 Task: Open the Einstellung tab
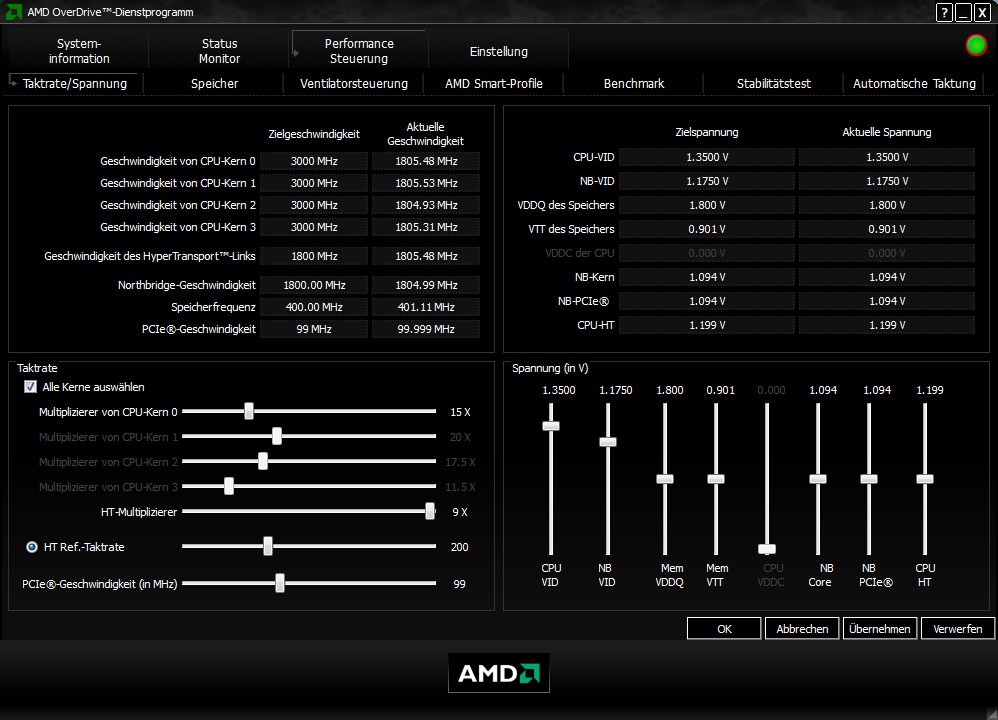coord(498,52)
